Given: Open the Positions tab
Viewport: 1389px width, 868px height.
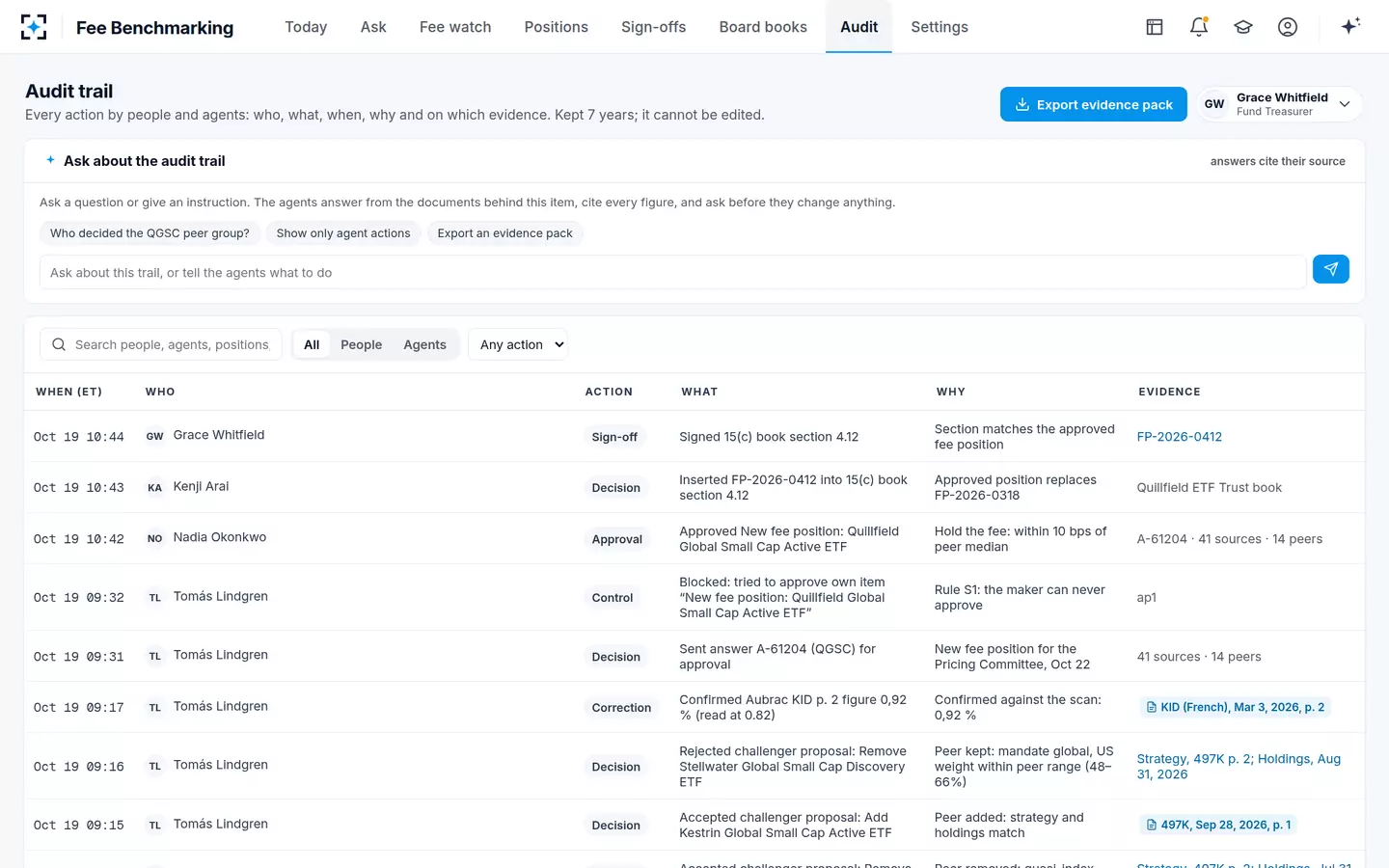Looking at the screenshot, I should pyautogui.click(x=556, y=27).
